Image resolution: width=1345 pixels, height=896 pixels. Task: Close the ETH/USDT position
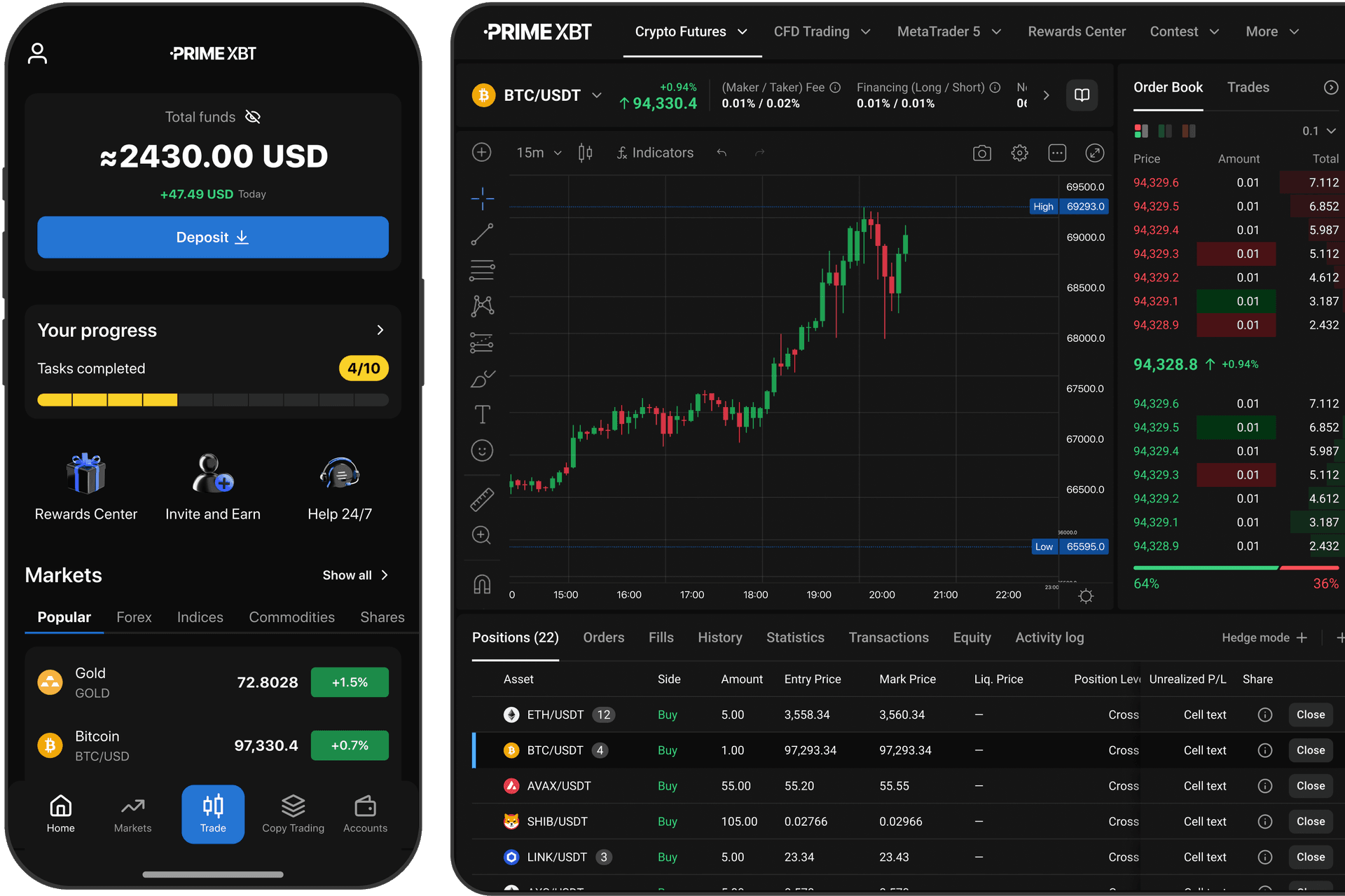(1311, 715)
